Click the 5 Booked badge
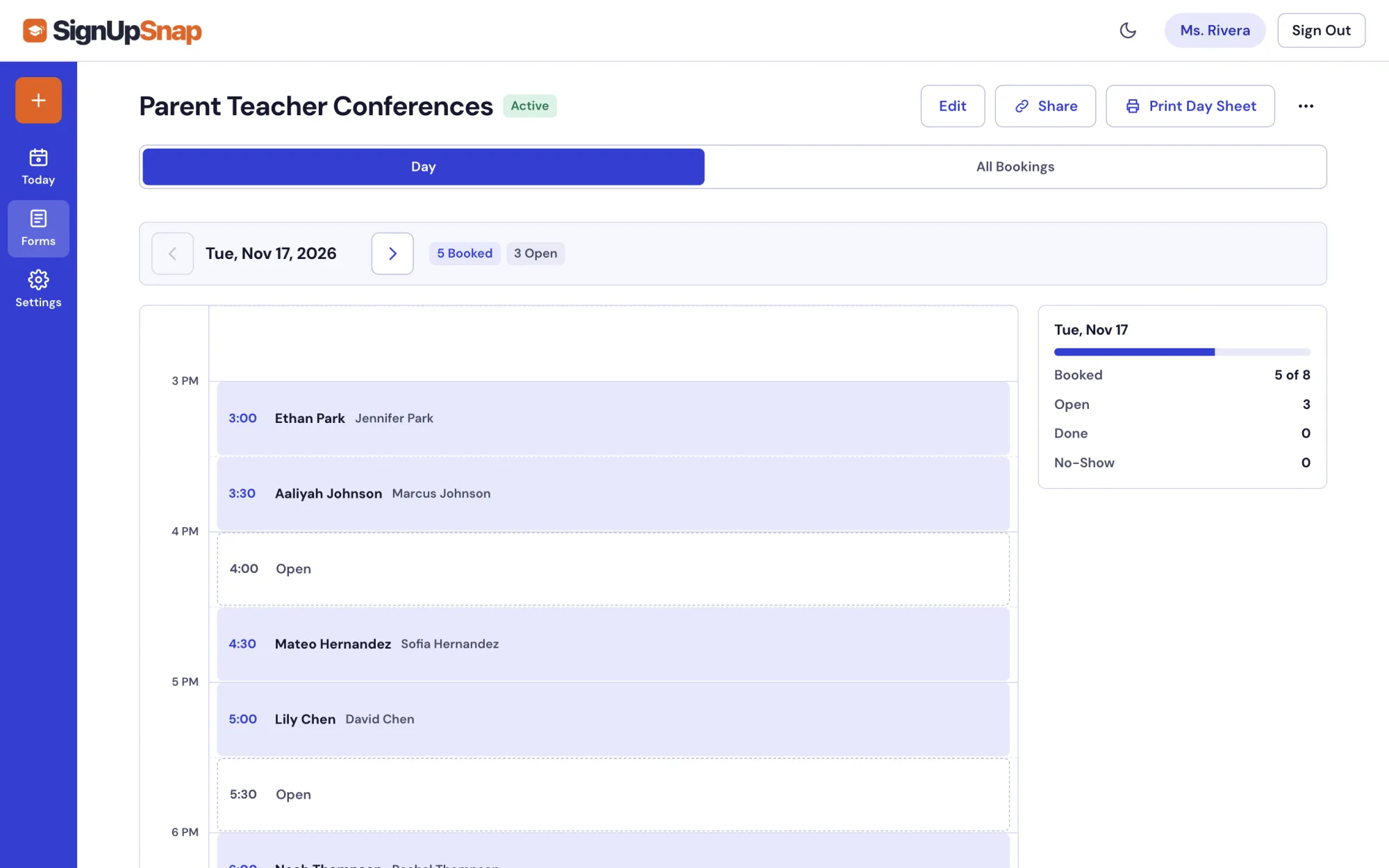The height and width of the screenshot is (868, 1389). 465,253
